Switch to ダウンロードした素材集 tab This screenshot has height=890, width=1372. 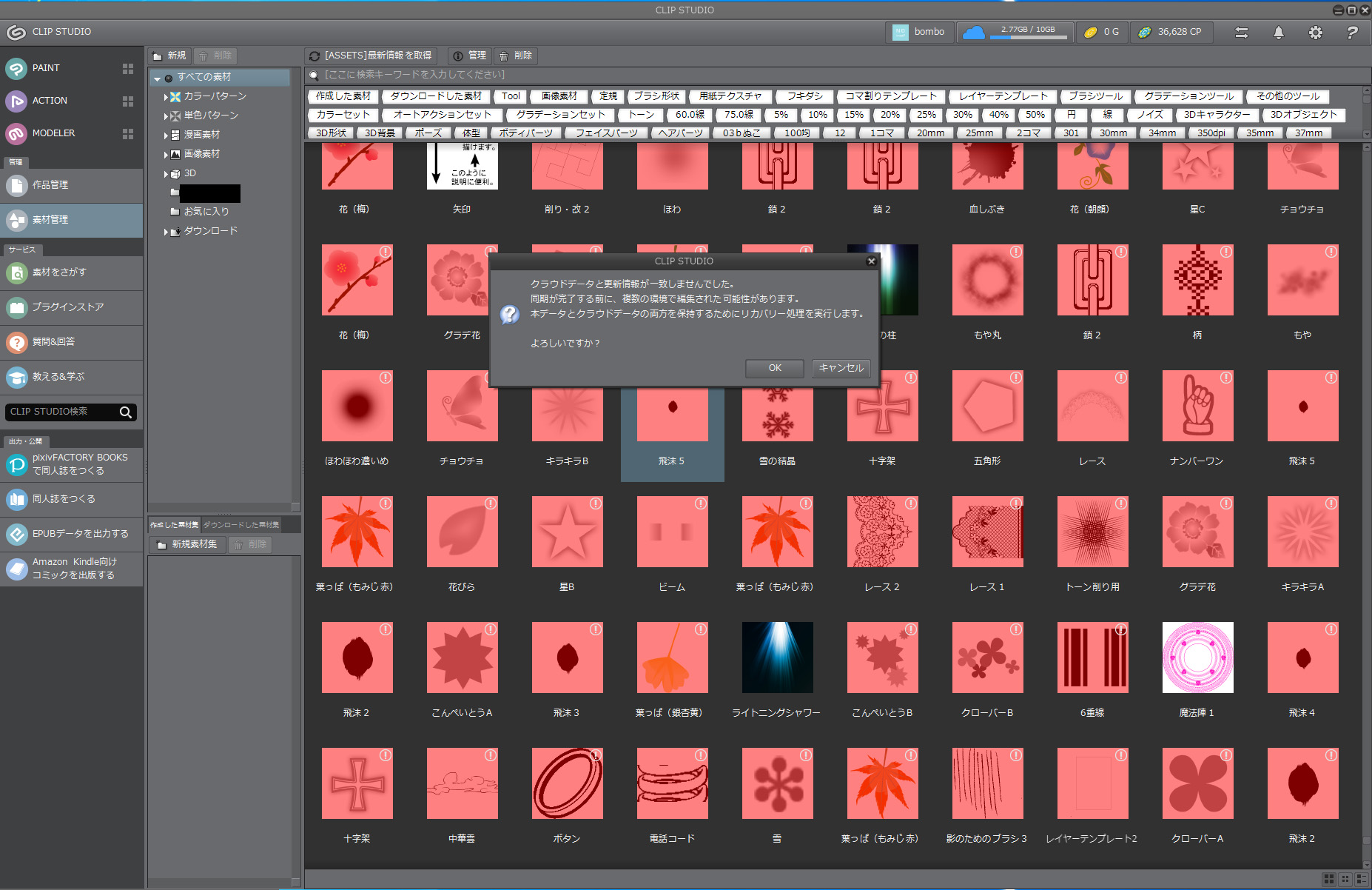coord(241,525)
